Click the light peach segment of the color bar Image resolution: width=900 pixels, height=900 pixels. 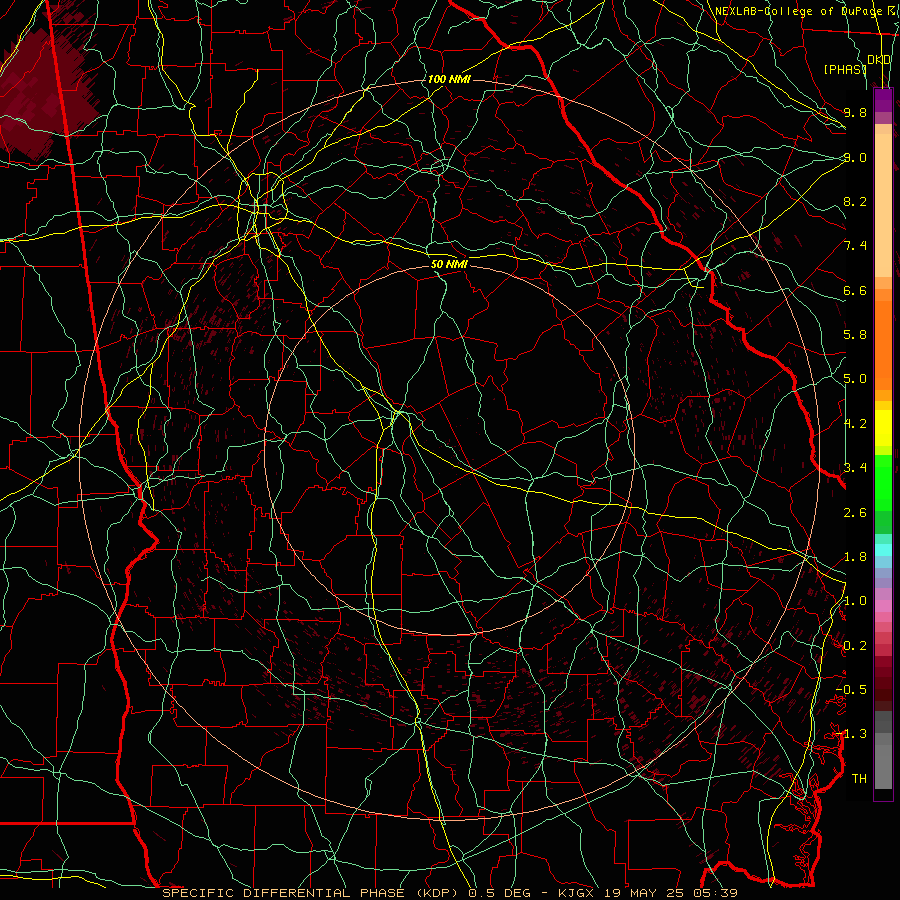tap(883, 205)
